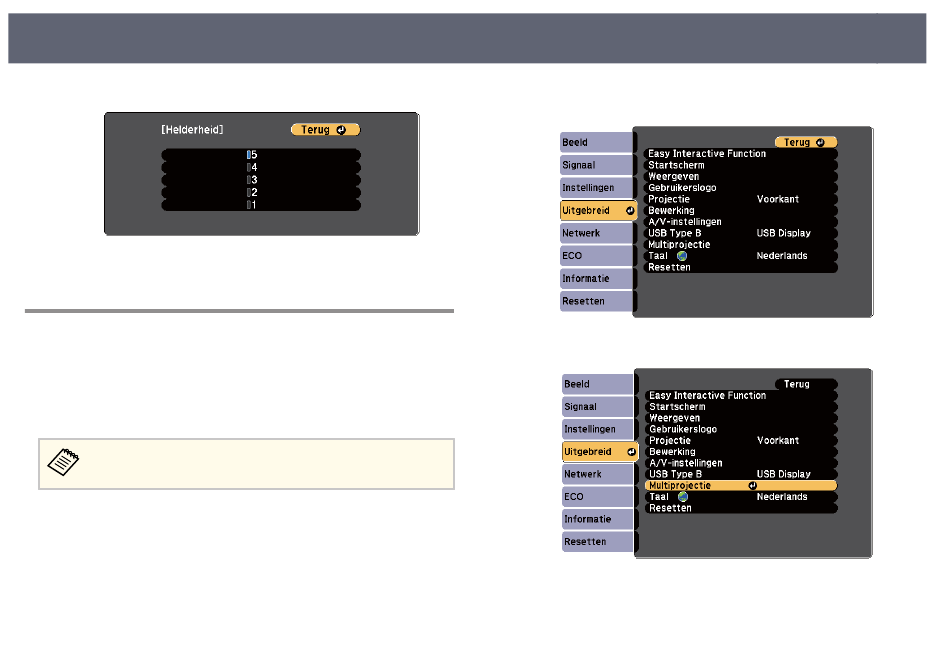
Task: Click the note pad icon in the note box
Action: (63, 462)
